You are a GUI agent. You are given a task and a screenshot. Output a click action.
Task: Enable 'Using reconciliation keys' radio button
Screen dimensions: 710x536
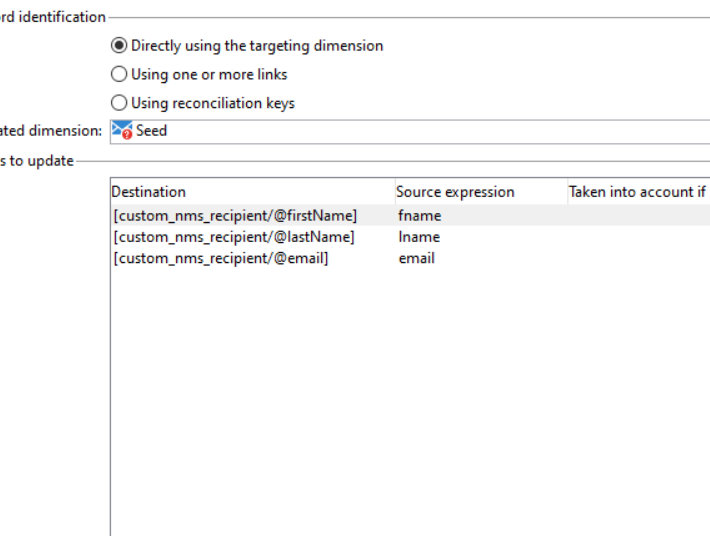(x=120, y=103)
